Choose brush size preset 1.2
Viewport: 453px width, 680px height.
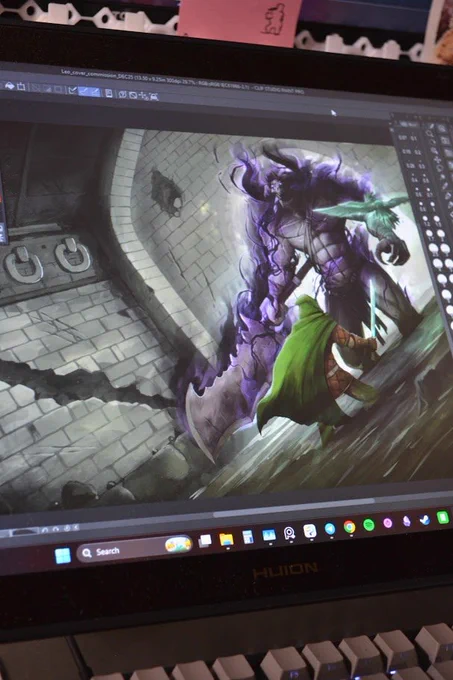pos(426,220)
